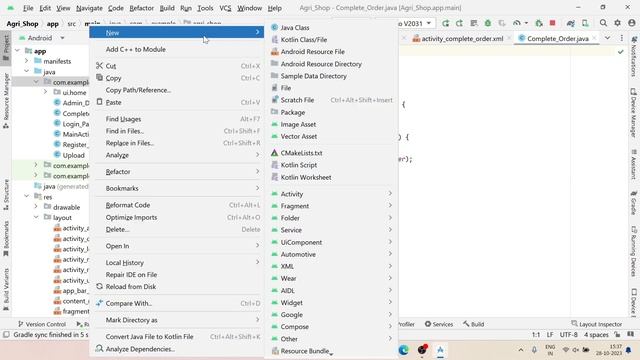Click the CMakeLists.txt triangle icon

[274, 153]
